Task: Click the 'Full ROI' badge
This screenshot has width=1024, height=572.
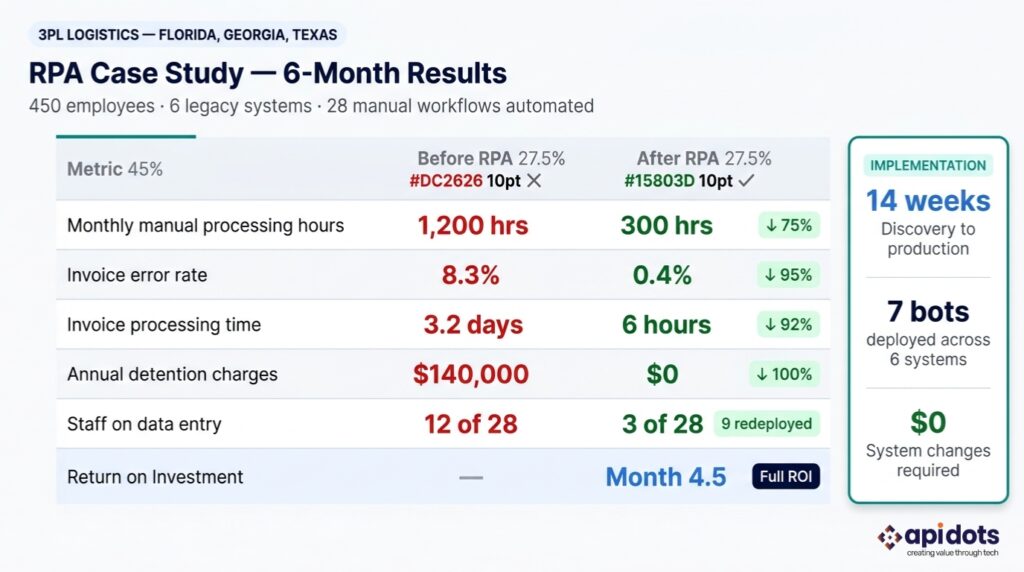Action: 786,477
